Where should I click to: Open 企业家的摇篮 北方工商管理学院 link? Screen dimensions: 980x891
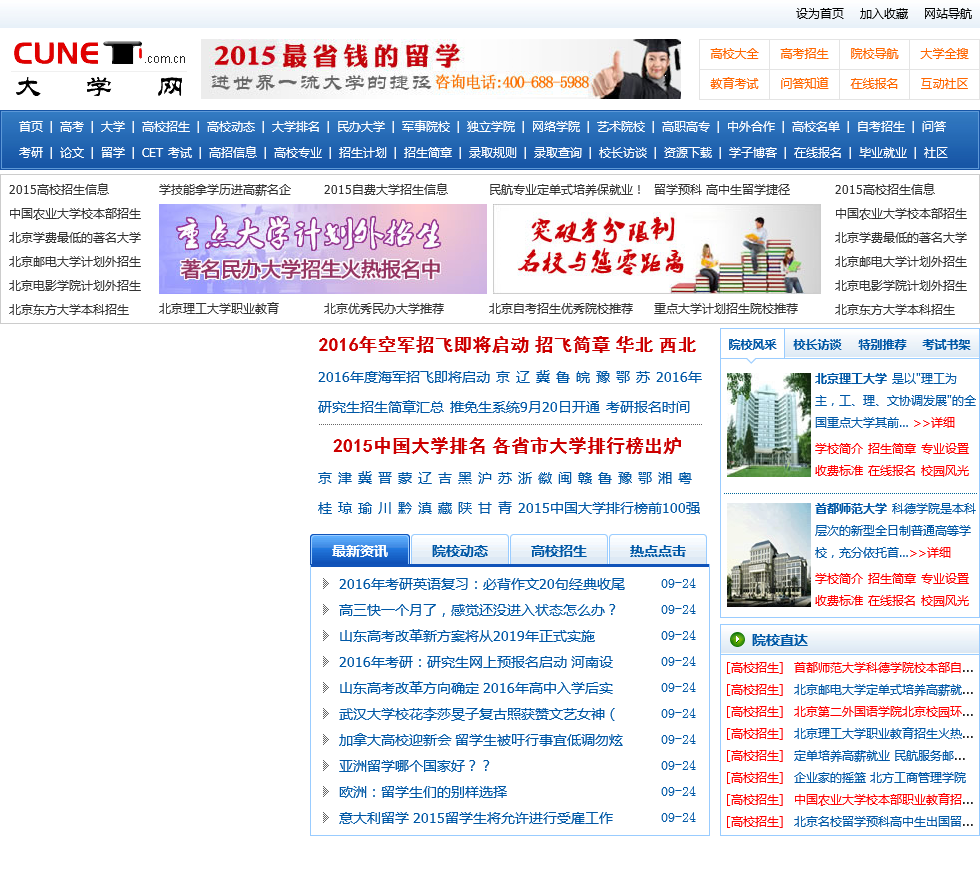(879, 778)
